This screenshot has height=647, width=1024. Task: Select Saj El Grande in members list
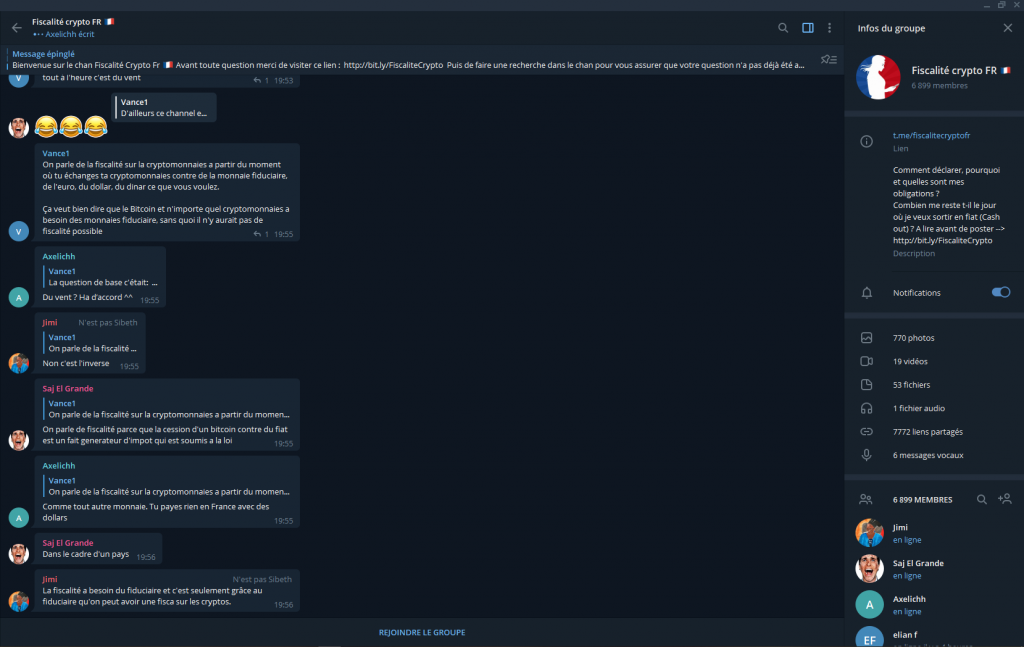point(918,563)
